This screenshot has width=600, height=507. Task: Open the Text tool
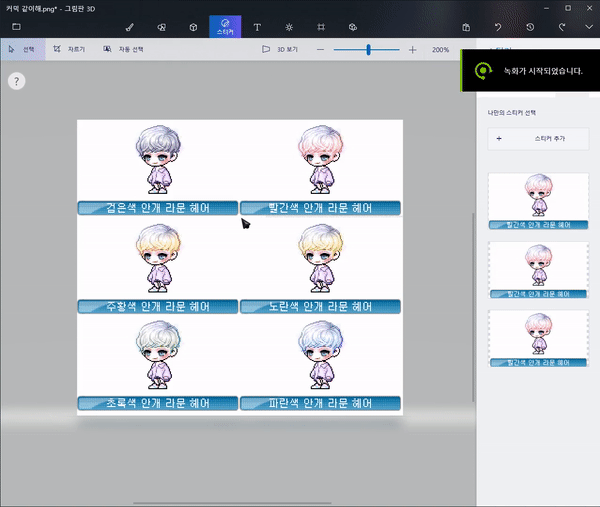pos(257,26)
